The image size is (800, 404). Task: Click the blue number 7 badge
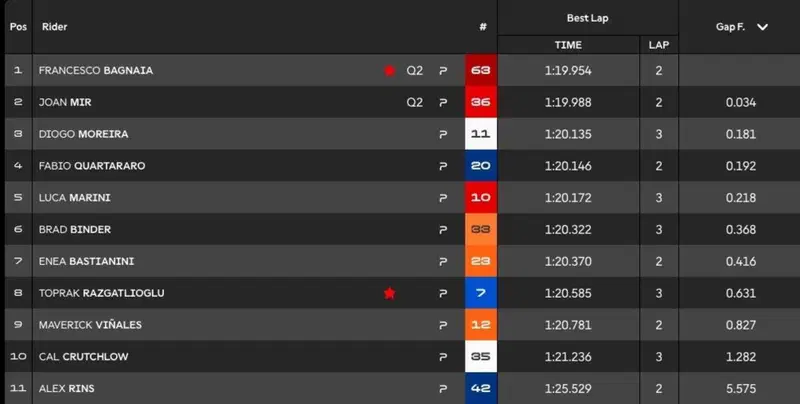coord(481,293)
